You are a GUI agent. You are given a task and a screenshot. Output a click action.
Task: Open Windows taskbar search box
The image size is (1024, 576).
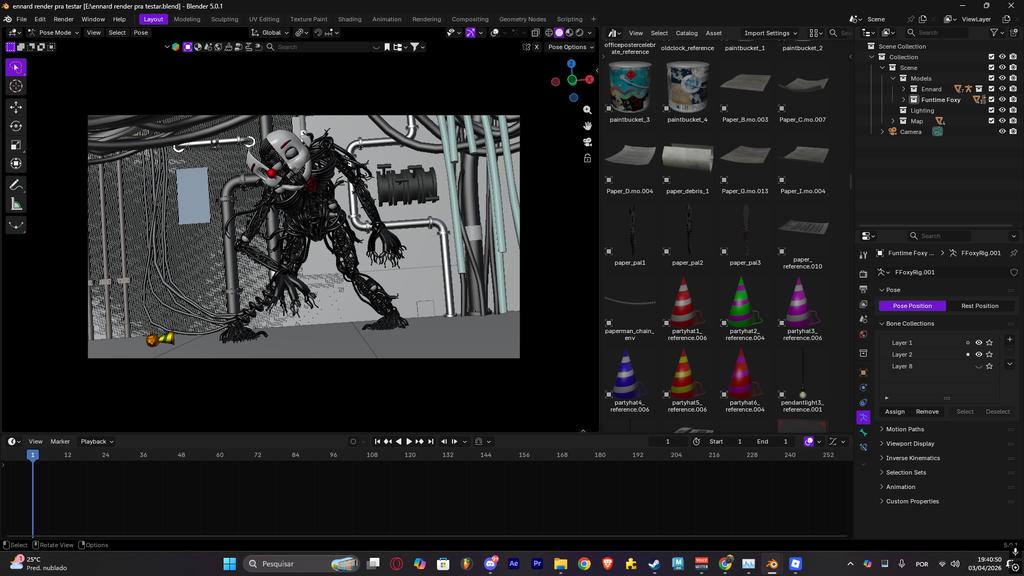coord(301,564)
